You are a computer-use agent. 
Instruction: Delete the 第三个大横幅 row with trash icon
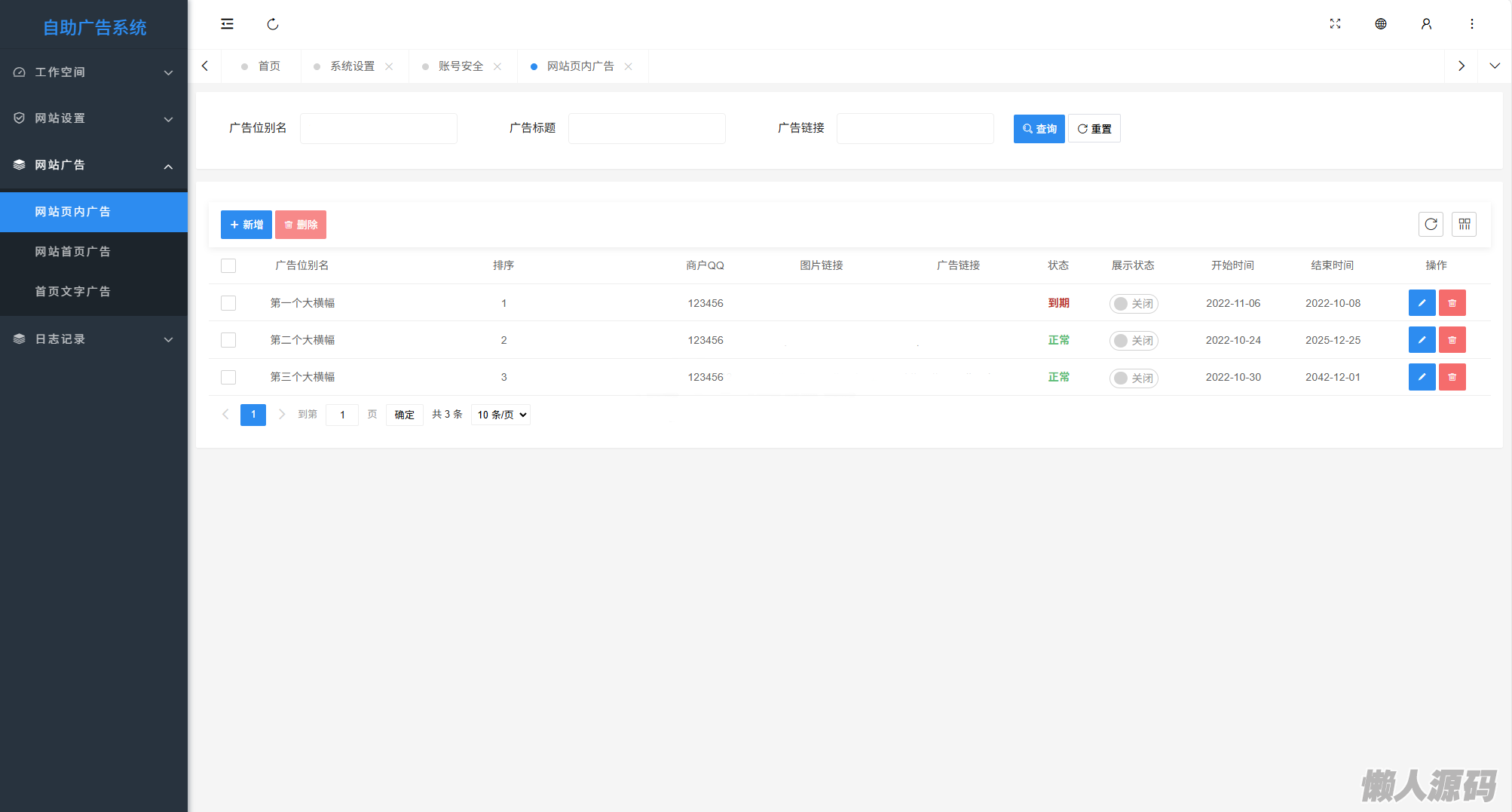point(1452,377)
